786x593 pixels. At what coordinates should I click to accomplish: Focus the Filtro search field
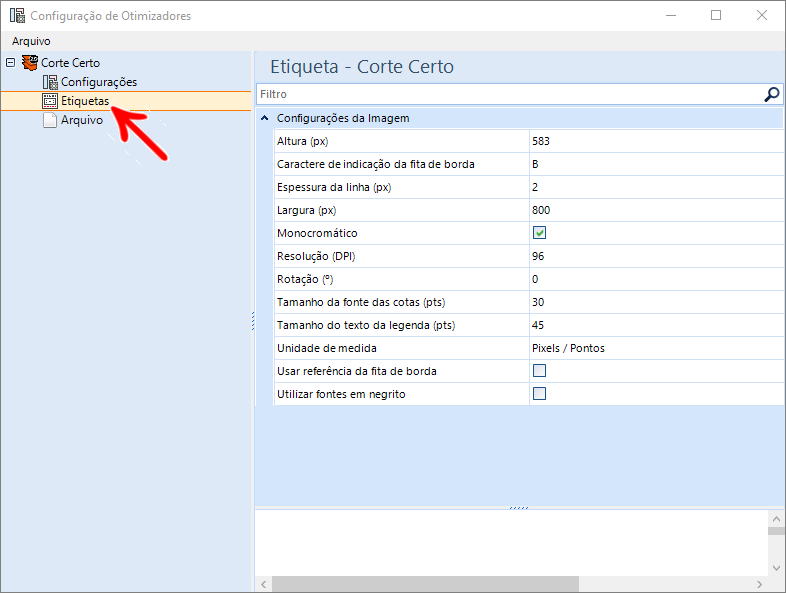[509, 94]
